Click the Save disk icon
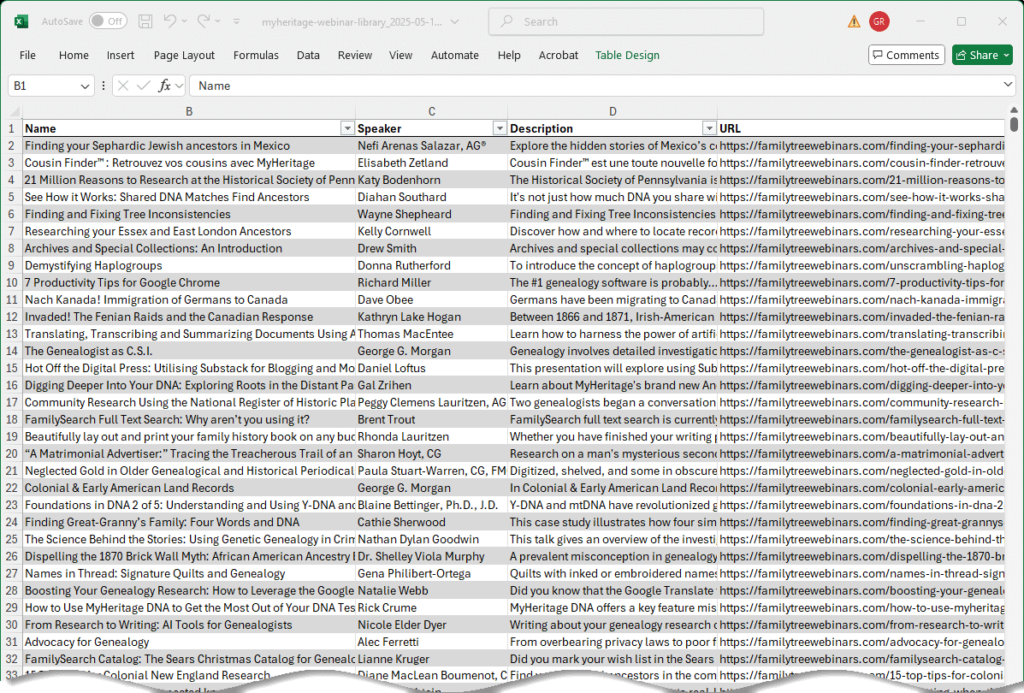Screen dimensions: 1024x693 (146, 21)
